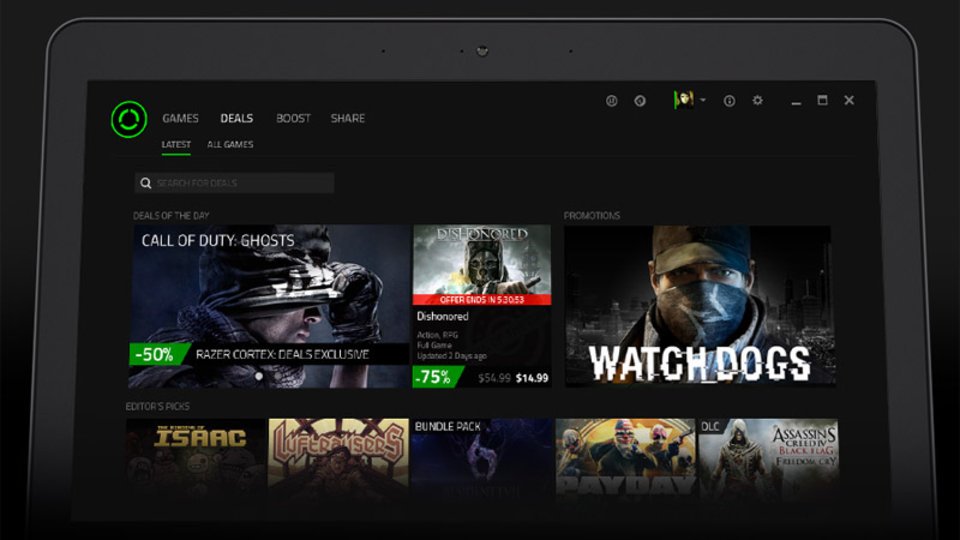Click the struck-through $54.99 price
Screen dimensions: 960x540
(494, 378)
